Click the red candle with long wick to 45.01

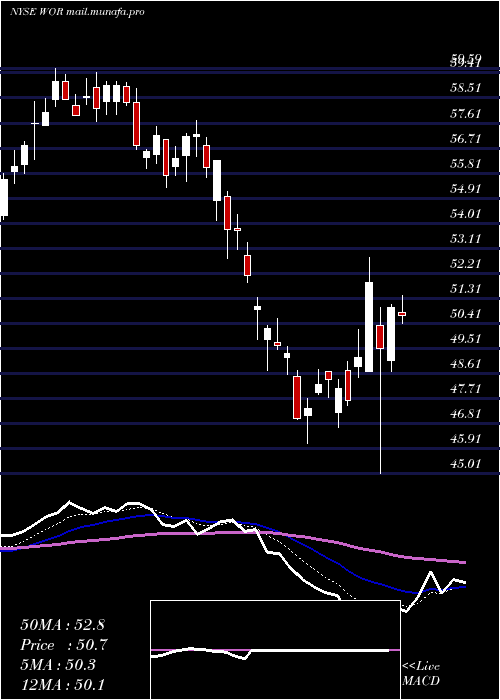click(x=380, y=337)
